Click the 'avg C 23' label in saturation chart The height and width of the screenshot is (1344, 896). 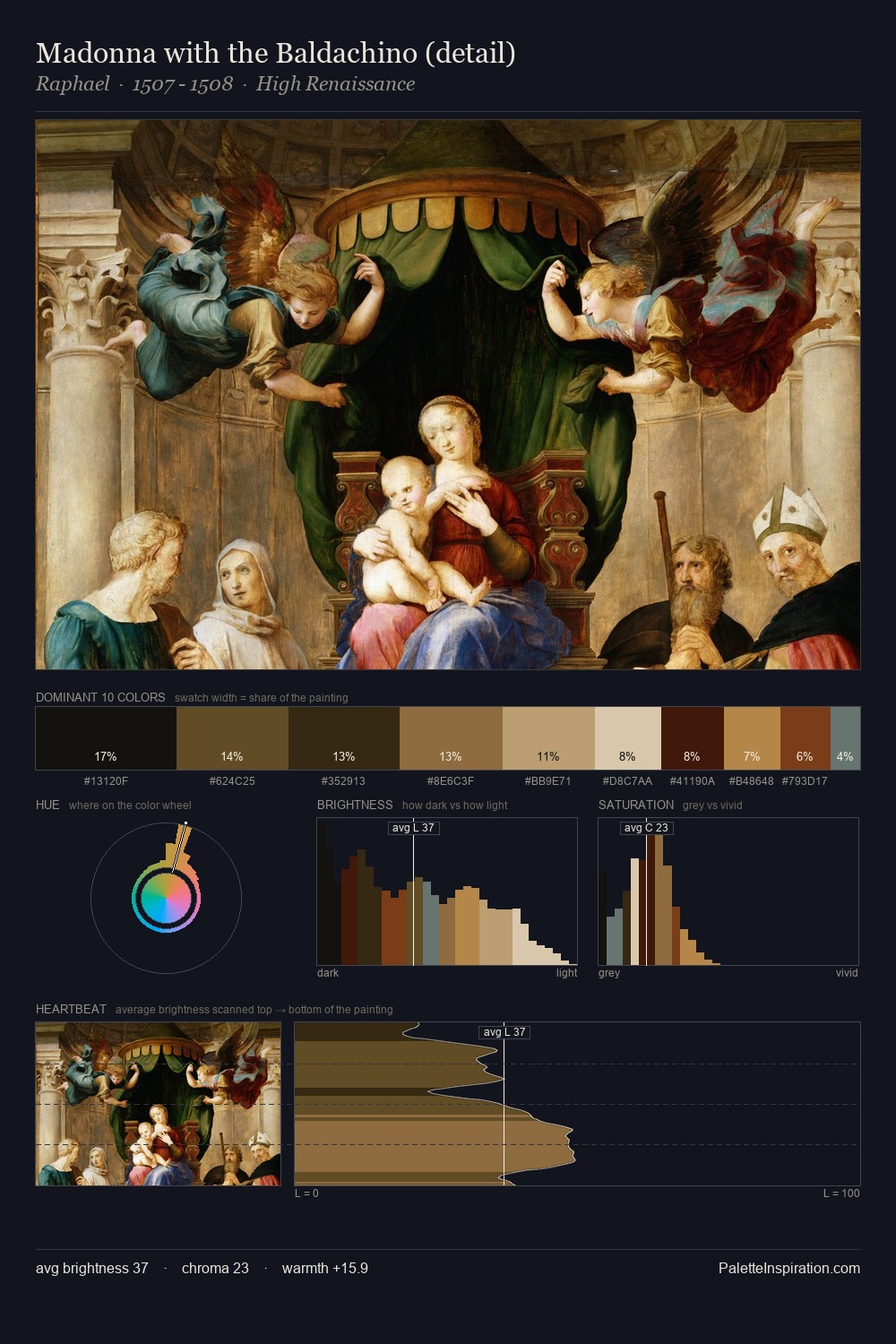click(x=646, y=828)
